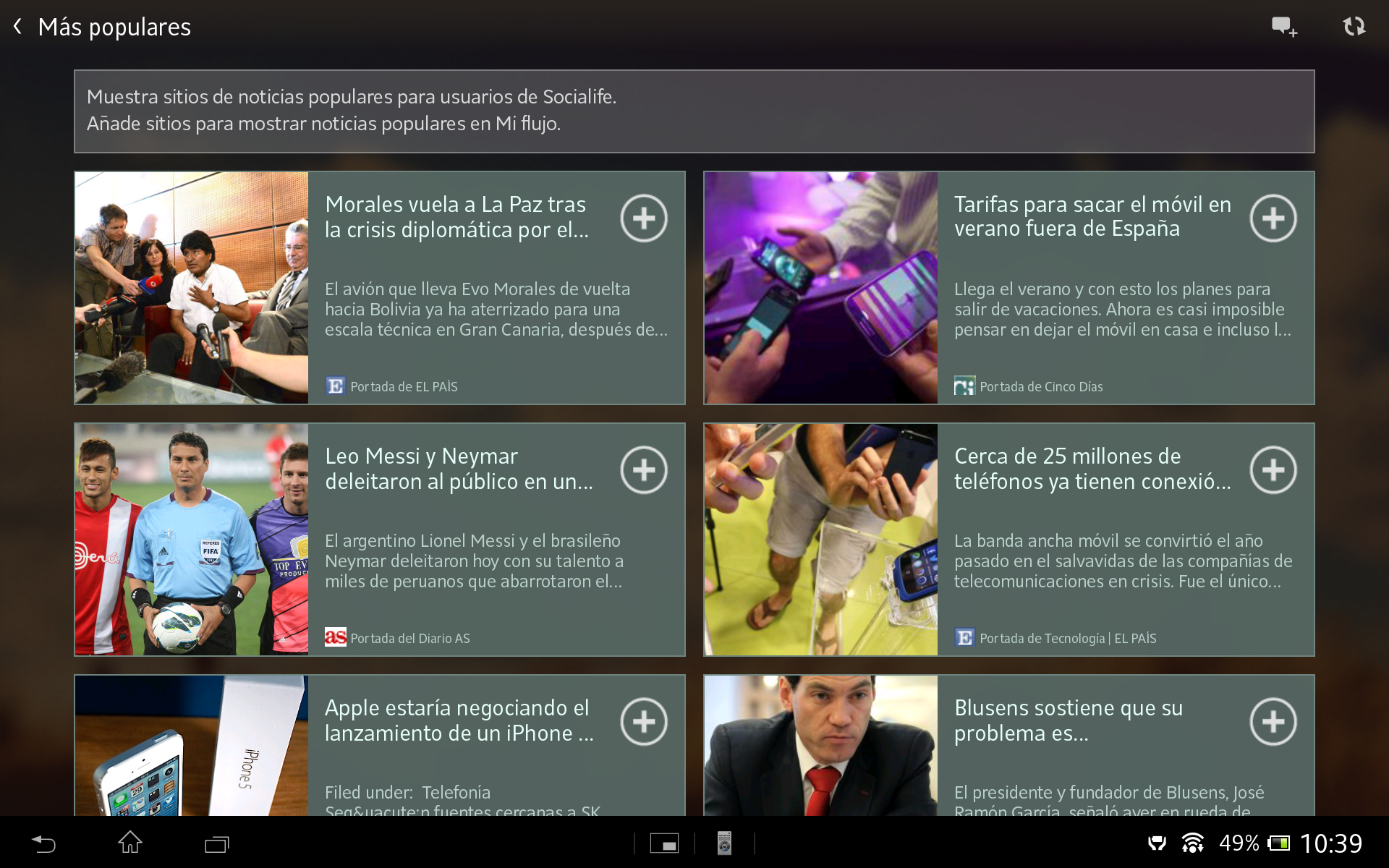Tap the remote control icon in navigation bar
The image size is (1389, 868).
(x=724, y=843)
